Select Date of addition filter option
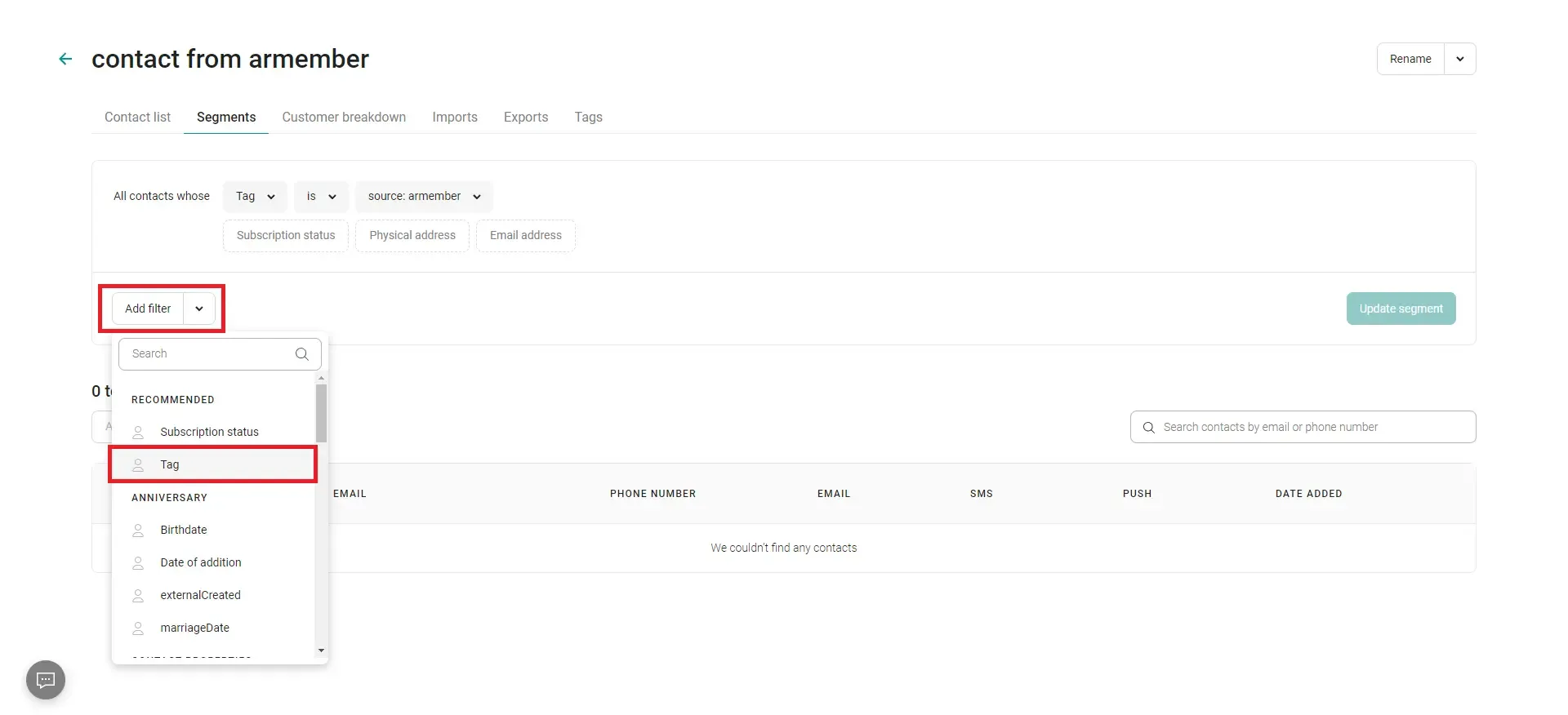The height and width of the screenshot is (715, 1568). [x=213, y=562]
